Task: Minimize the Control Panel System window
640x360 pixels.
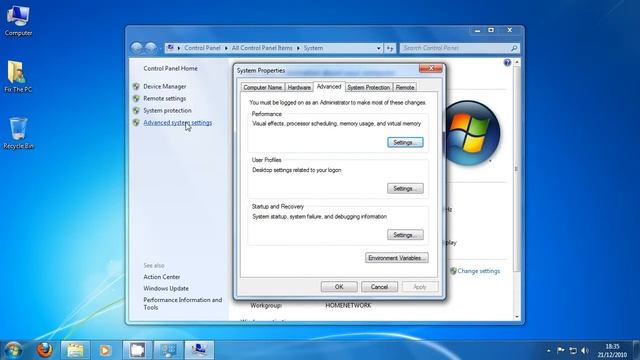Action: [477, 30]
